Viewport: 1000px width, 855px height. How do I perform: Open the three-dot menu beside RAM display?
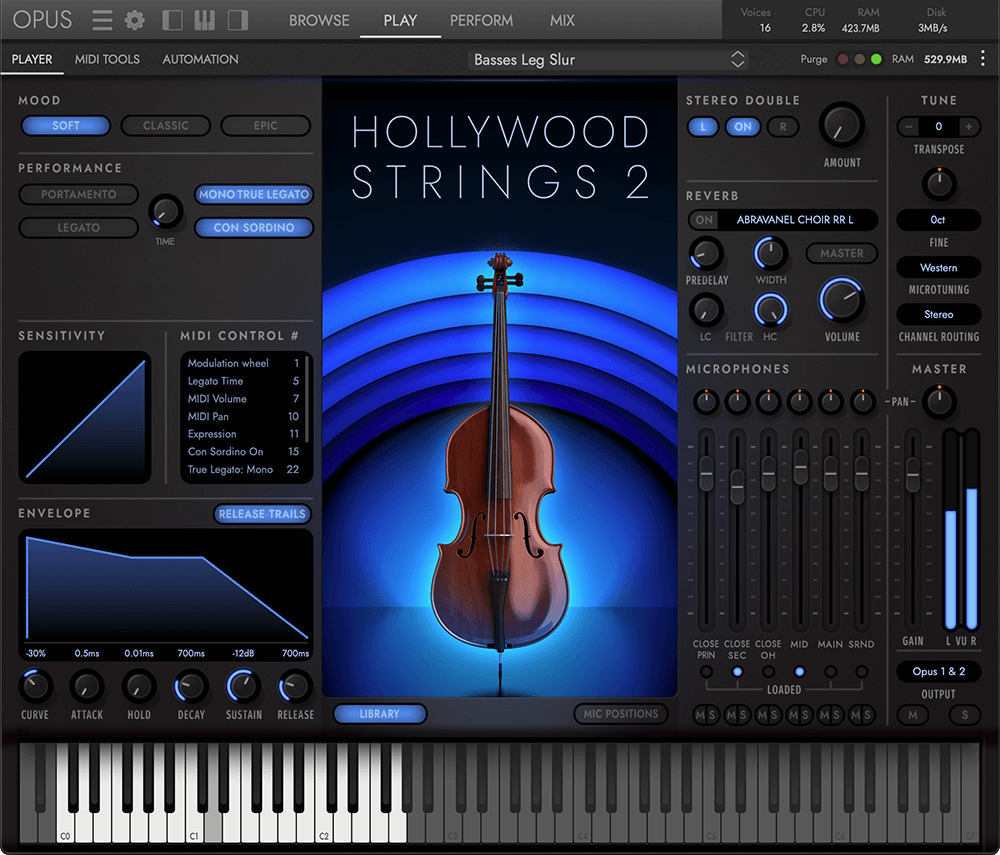click(983, 59)
